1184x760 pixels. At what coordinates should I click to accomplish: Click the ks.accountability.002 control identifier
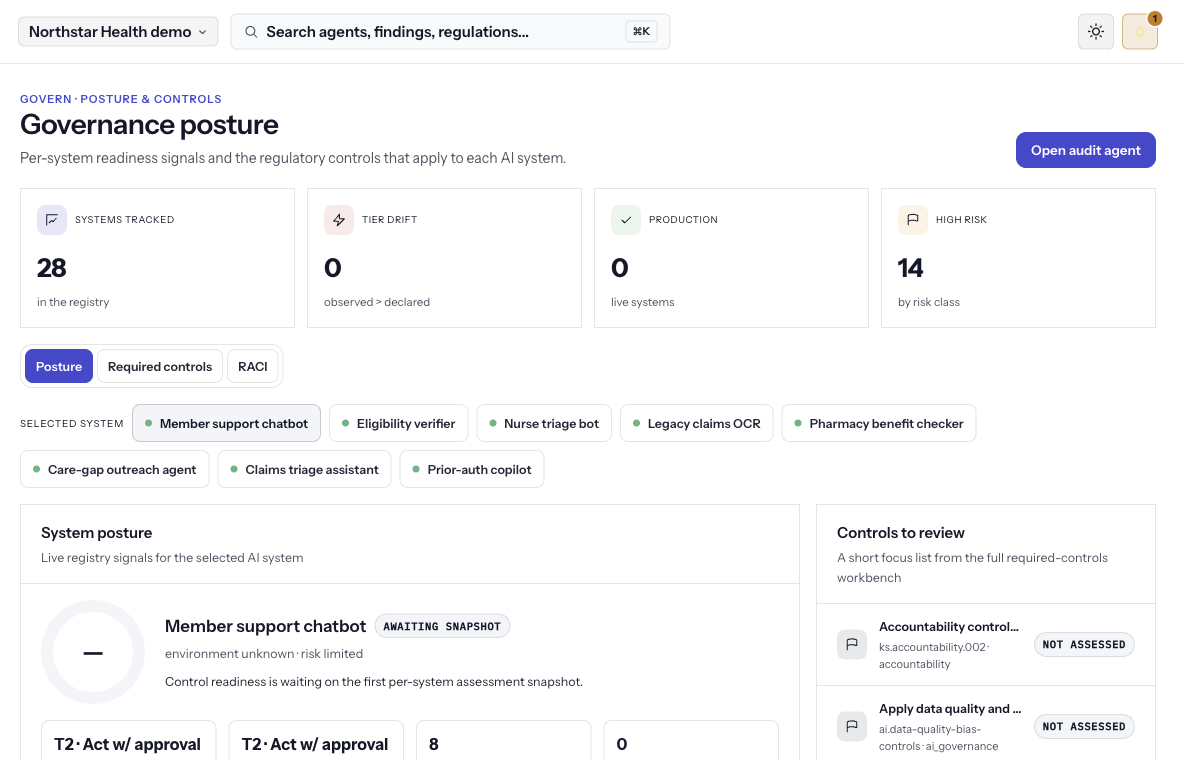[933, 647]
